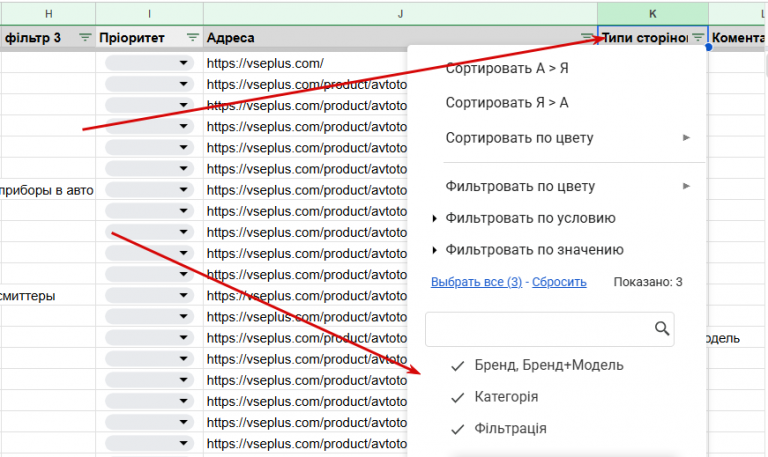Click the Сбросить link

click(559, 282)
